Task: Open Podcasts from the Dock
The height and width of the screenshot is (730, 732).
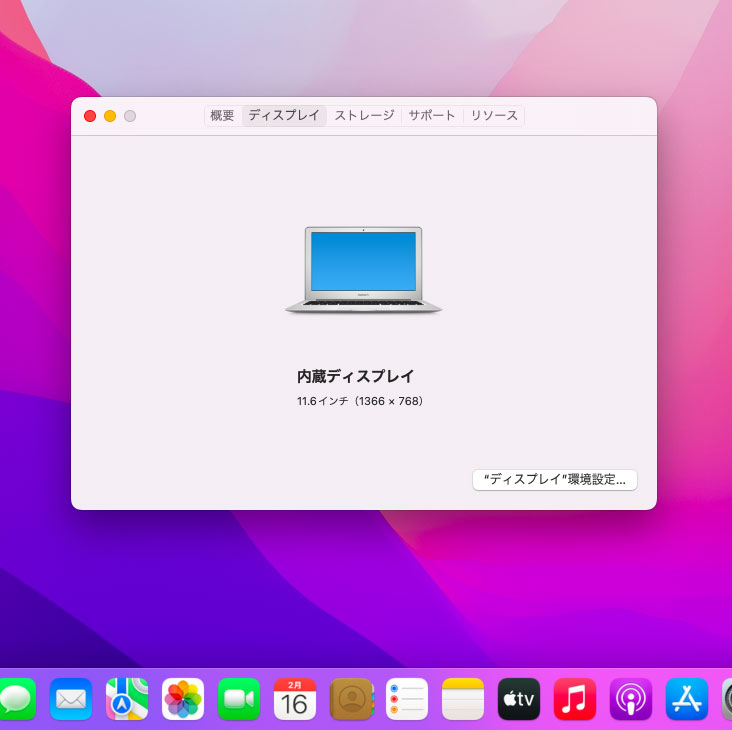Action: [x=631, y=699]
